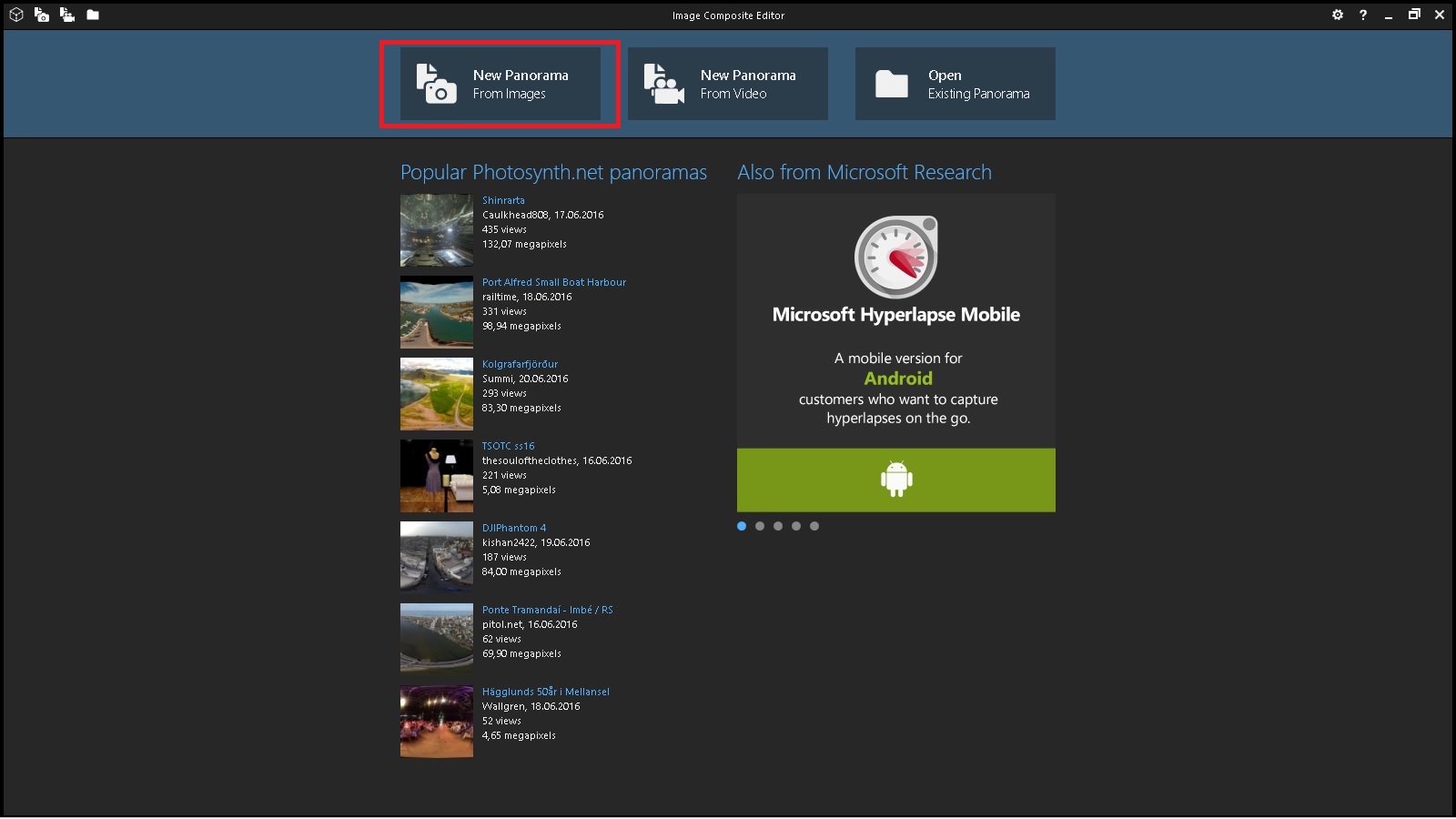Click the "83,30 megapixels" text
The height and width of the screenshot is (819, 1456).
(x=521, y=408)
